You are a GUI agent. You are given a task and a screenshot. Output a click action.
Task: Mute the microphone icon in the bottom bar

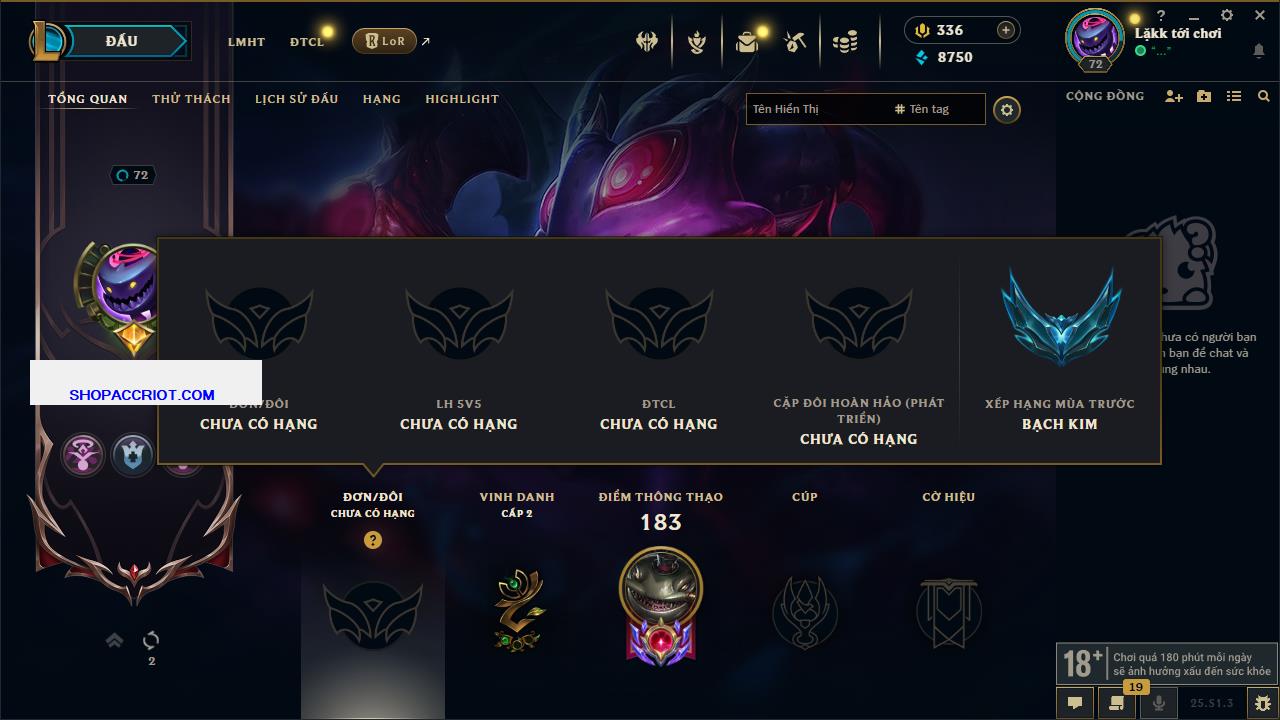(x=1160, y=703)
